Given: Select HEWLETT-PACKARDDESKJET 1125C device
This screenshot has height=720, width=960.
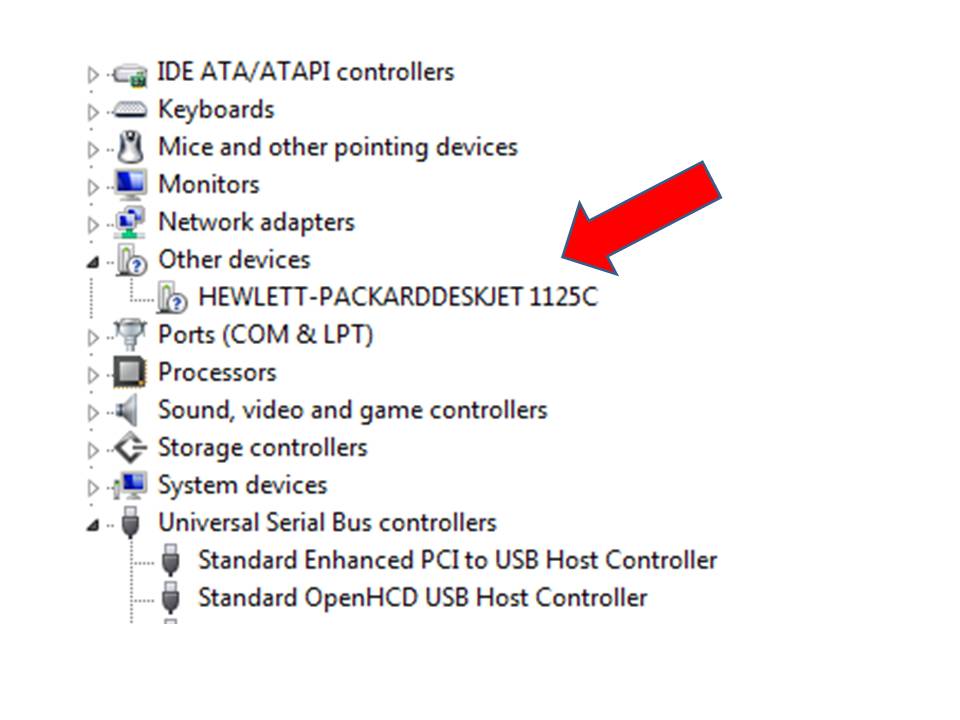Looking at the screenshot, I should coord(397,297).
